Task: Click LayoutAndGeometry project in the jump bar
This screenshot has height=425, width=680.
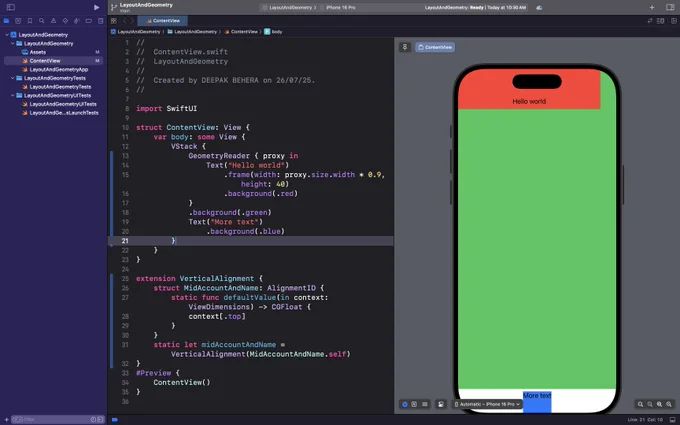Action: pos(136,32)
